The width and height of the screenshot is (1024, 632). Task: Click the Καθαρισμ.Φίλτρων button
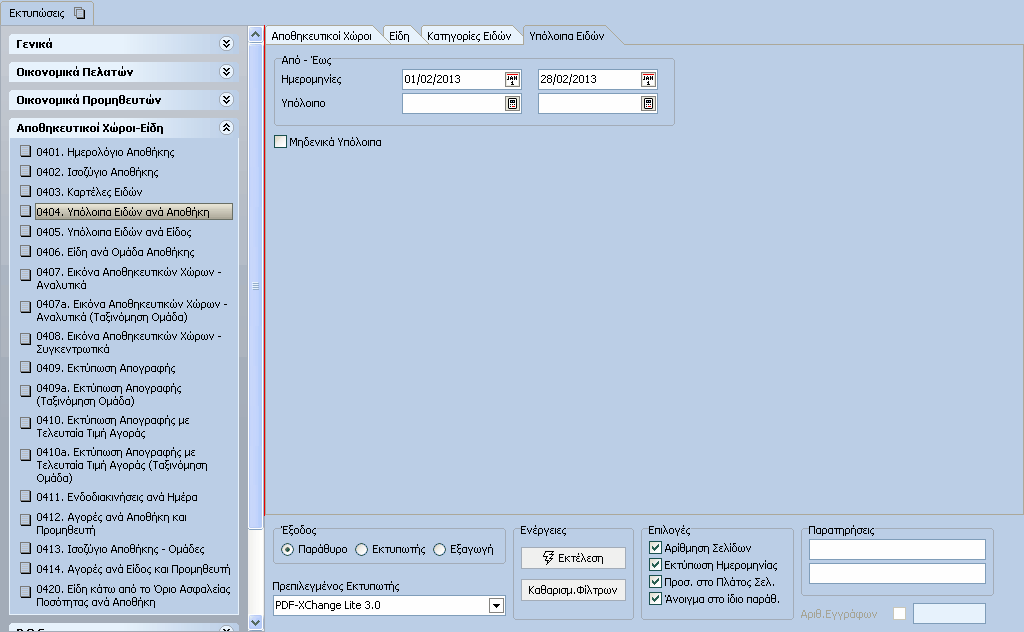pyautogui.click(x=573, y=590)
